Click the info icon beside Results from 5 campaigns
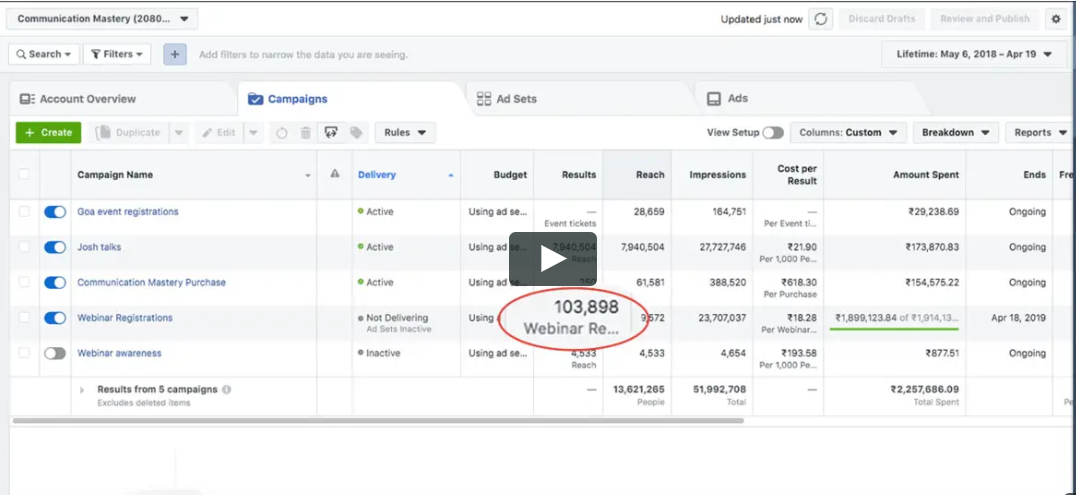Screen dimensions: 1076x495 [x=226, y=389]
